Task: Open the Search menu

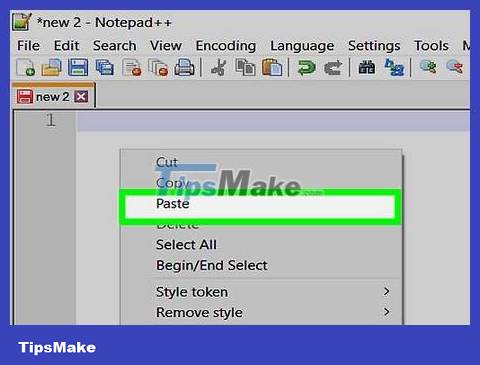Action: point(114,46)
